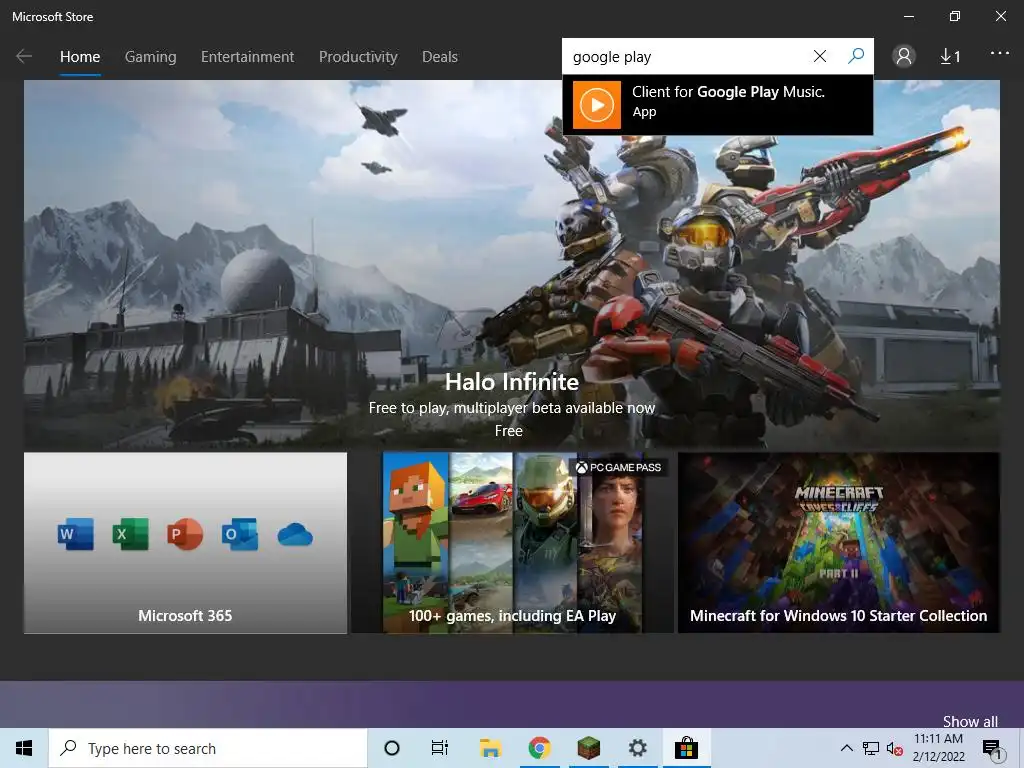
Task: Show hidden tray icons chevron
Action: click(x=846, y=748)
